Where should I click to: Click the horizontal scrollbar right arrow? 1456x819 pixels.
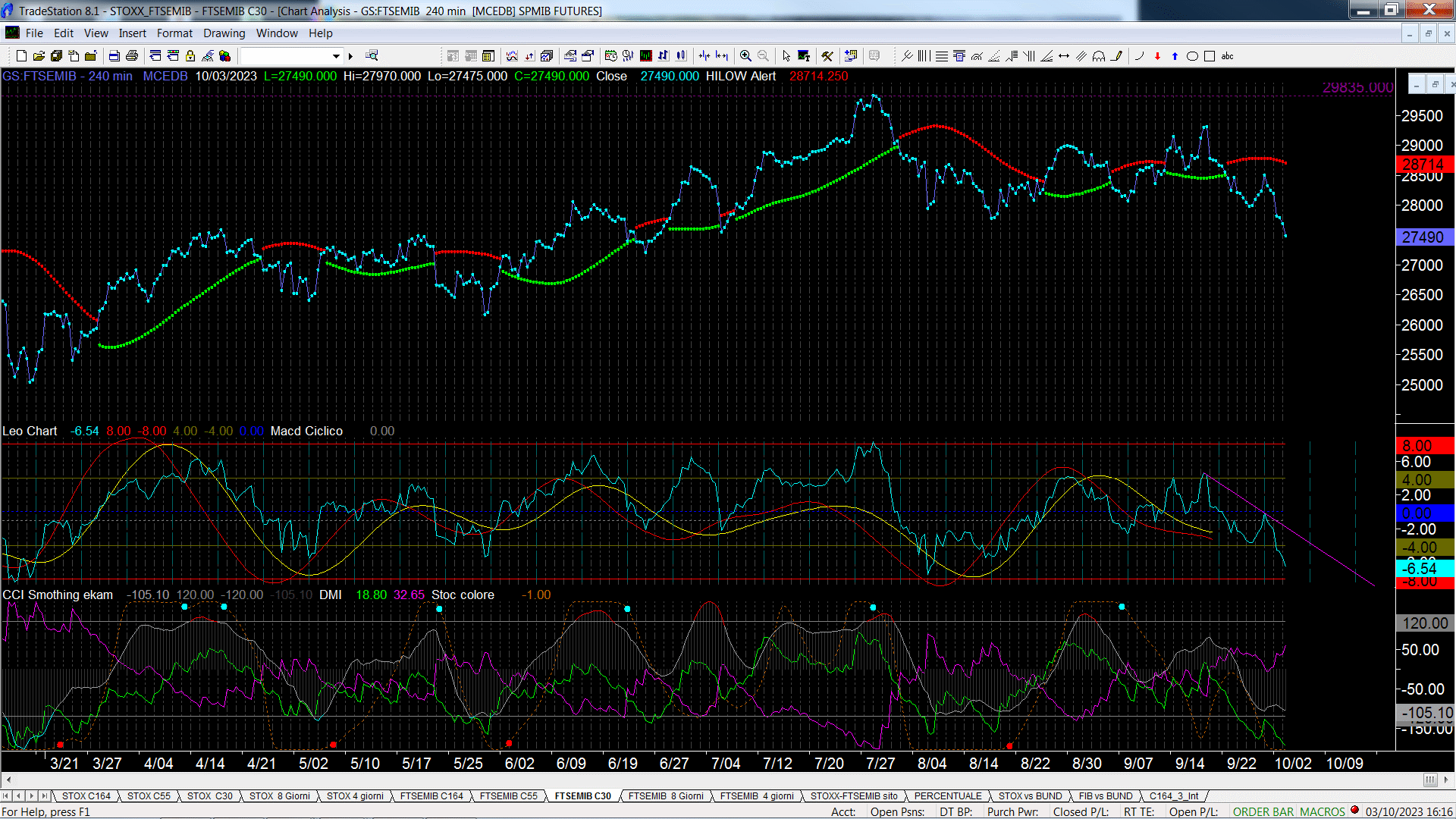coord(1448,780)
